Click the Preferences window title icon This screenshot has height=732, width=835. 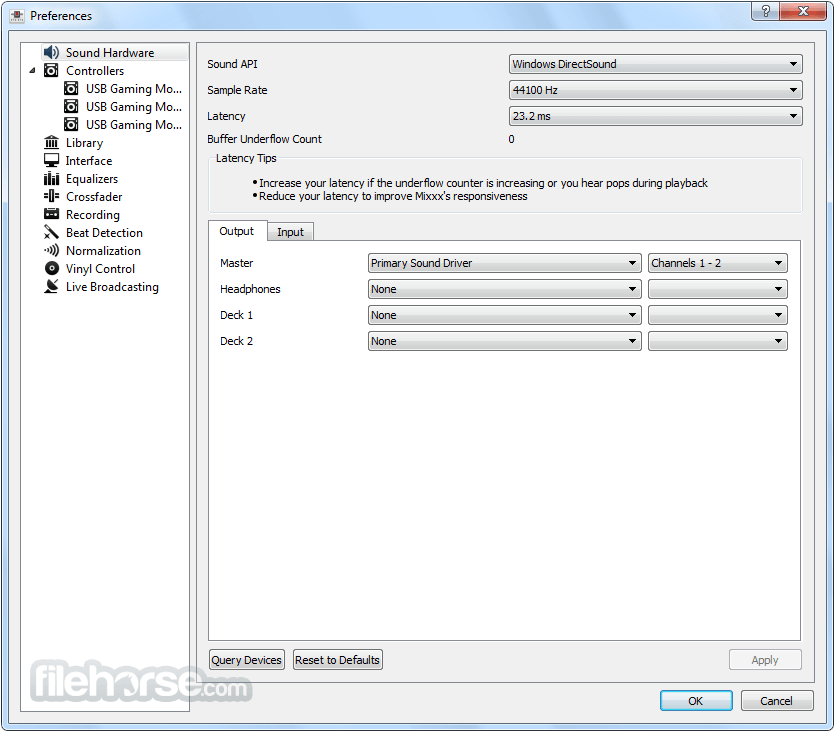coord(17,16)
